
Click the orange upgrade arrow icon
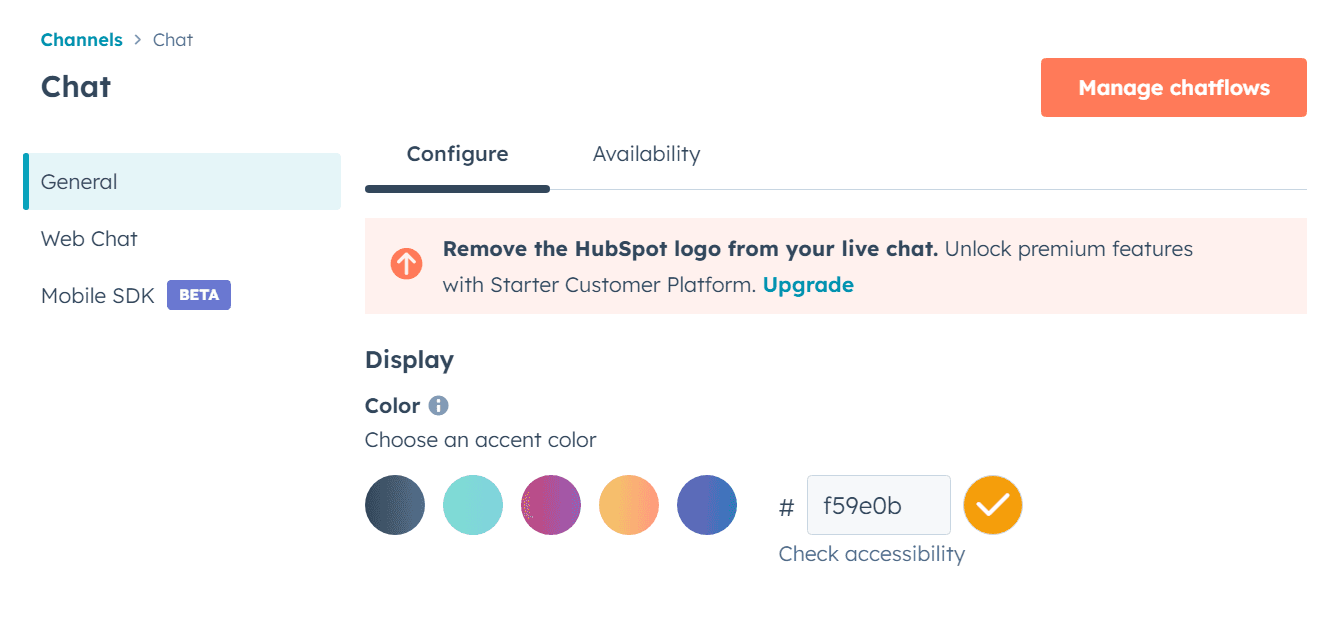(406, 264)
